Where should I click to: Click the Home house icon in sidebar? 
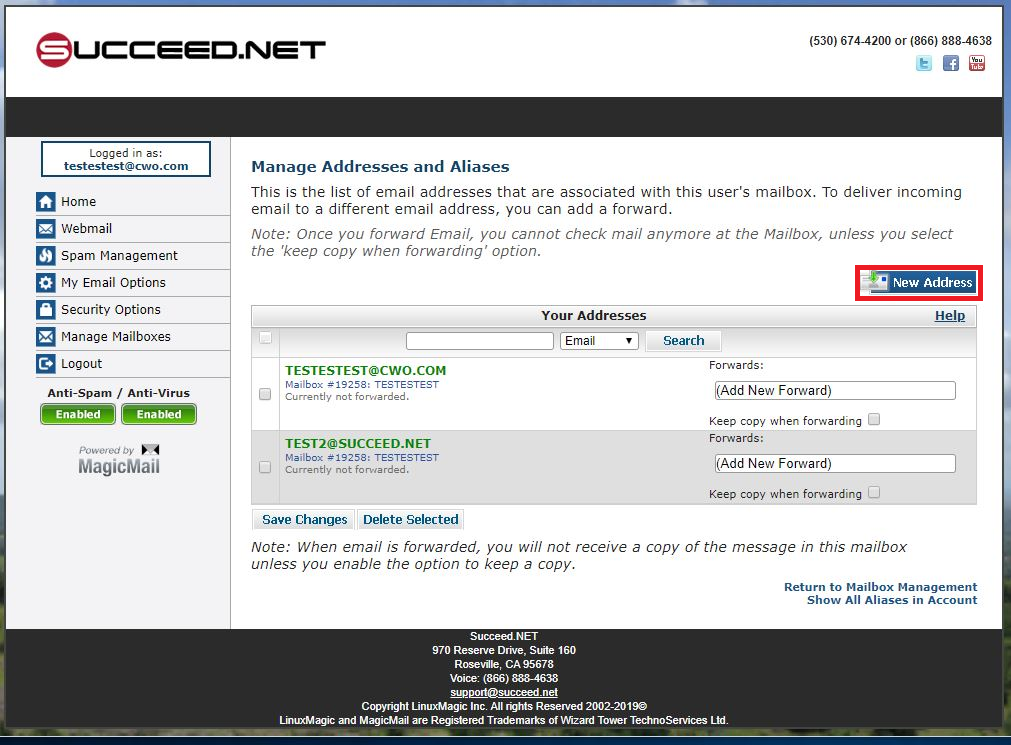click(46, 202)
